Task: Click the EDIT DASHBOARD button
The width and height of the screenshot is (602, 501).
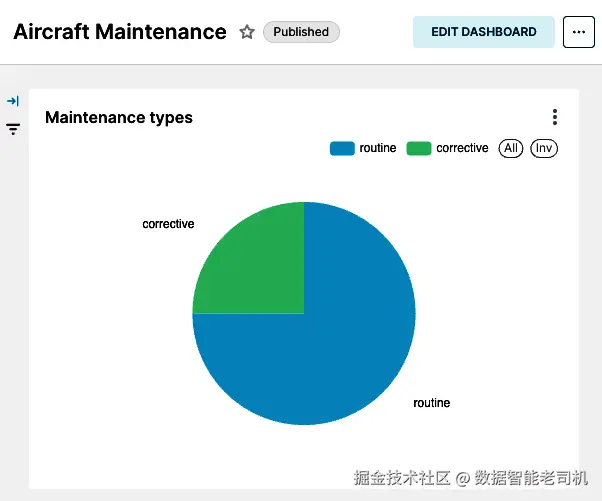Action: point(483,32)
